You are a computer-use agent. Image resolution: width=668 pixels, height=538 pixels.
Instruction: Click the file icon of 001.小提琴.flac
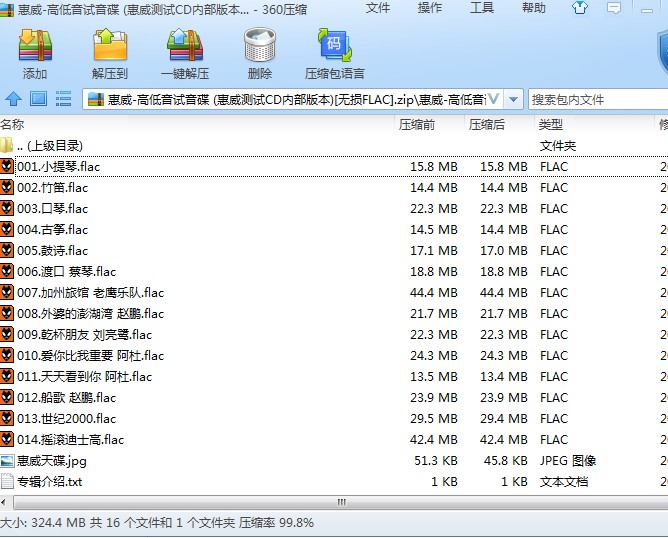[x=7, y=166]
